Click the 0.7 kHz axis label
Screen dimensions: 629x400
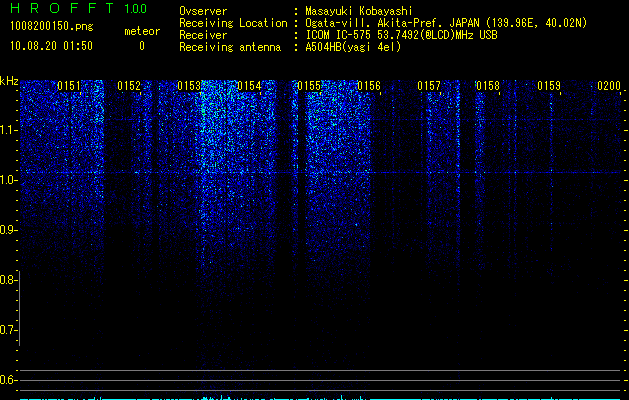(x=8, y=330)
